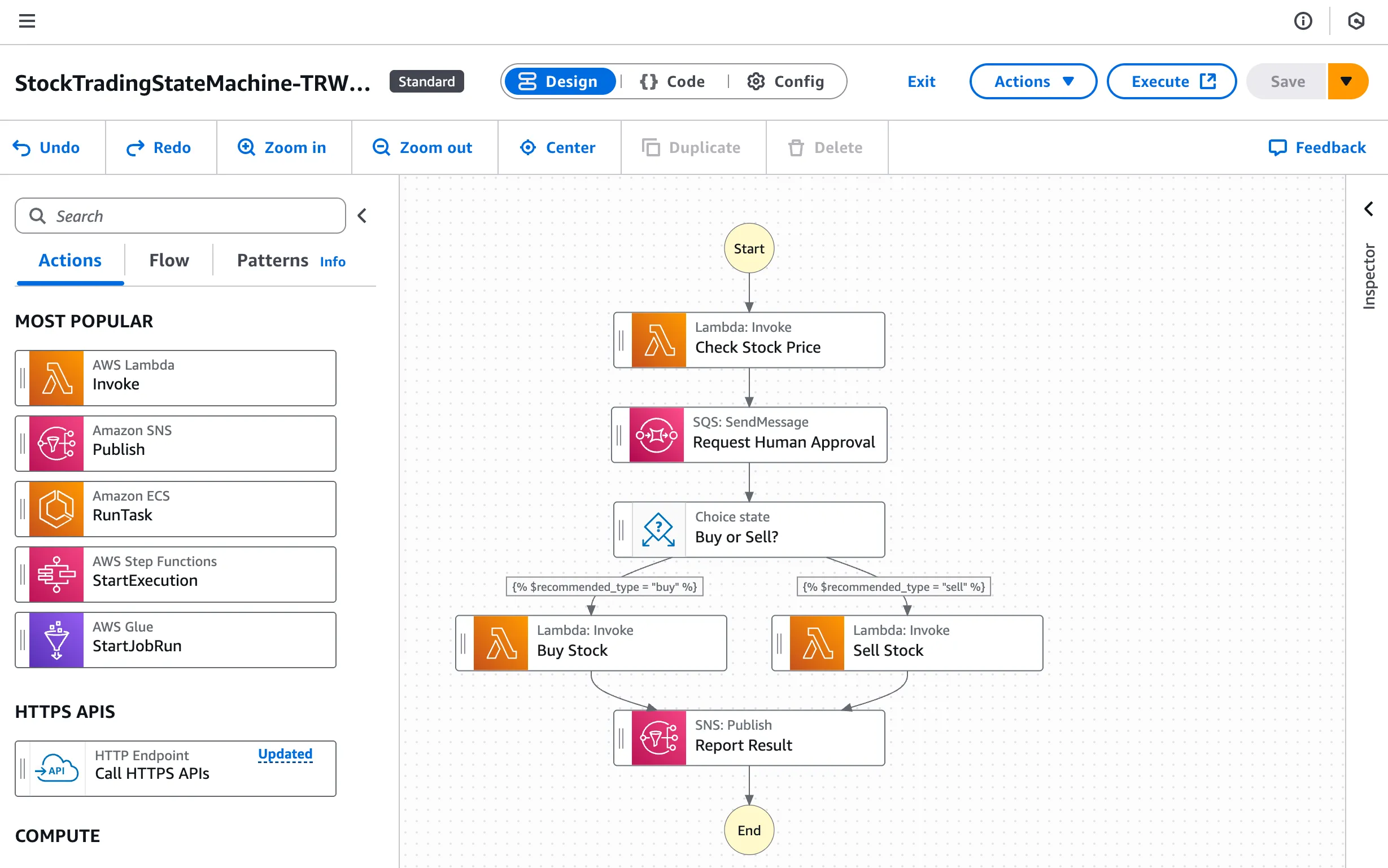
Task: Click the AWS Glue StartJobRun action
Action: (176, 639)
